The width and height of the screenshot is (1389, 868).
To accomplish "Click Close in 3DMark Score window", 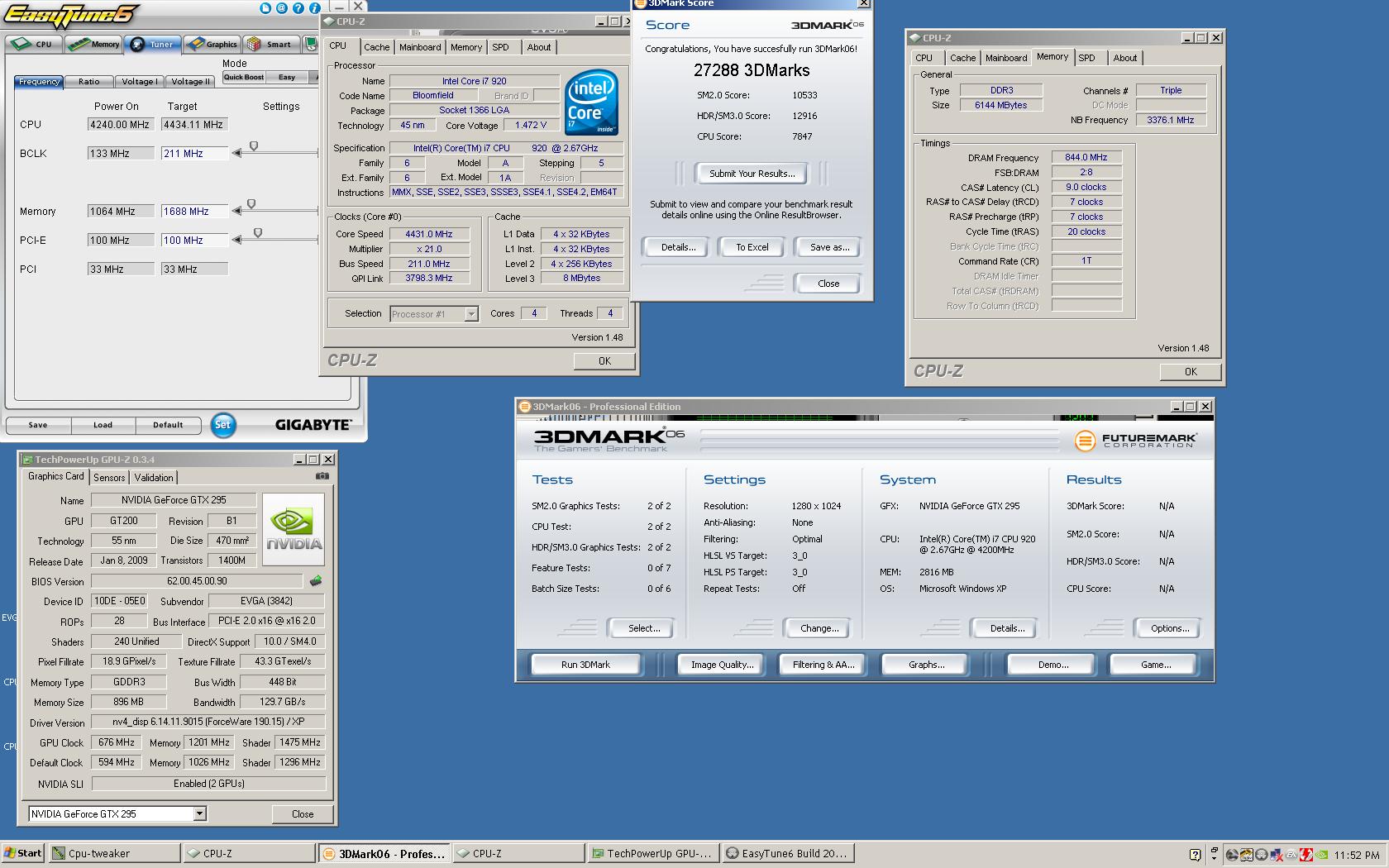I will pyautogui.click(x=828, y=284).
